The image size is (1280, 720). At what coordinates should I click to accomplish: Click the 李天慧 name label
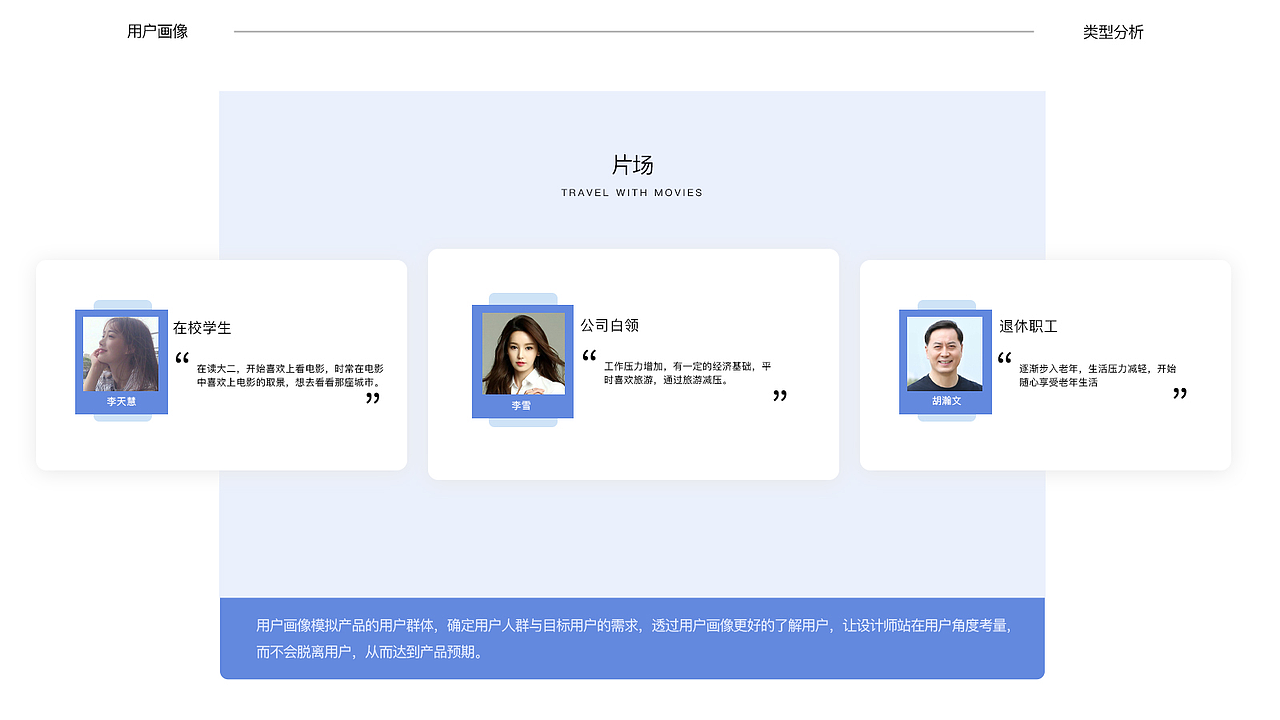coord(121,401)
